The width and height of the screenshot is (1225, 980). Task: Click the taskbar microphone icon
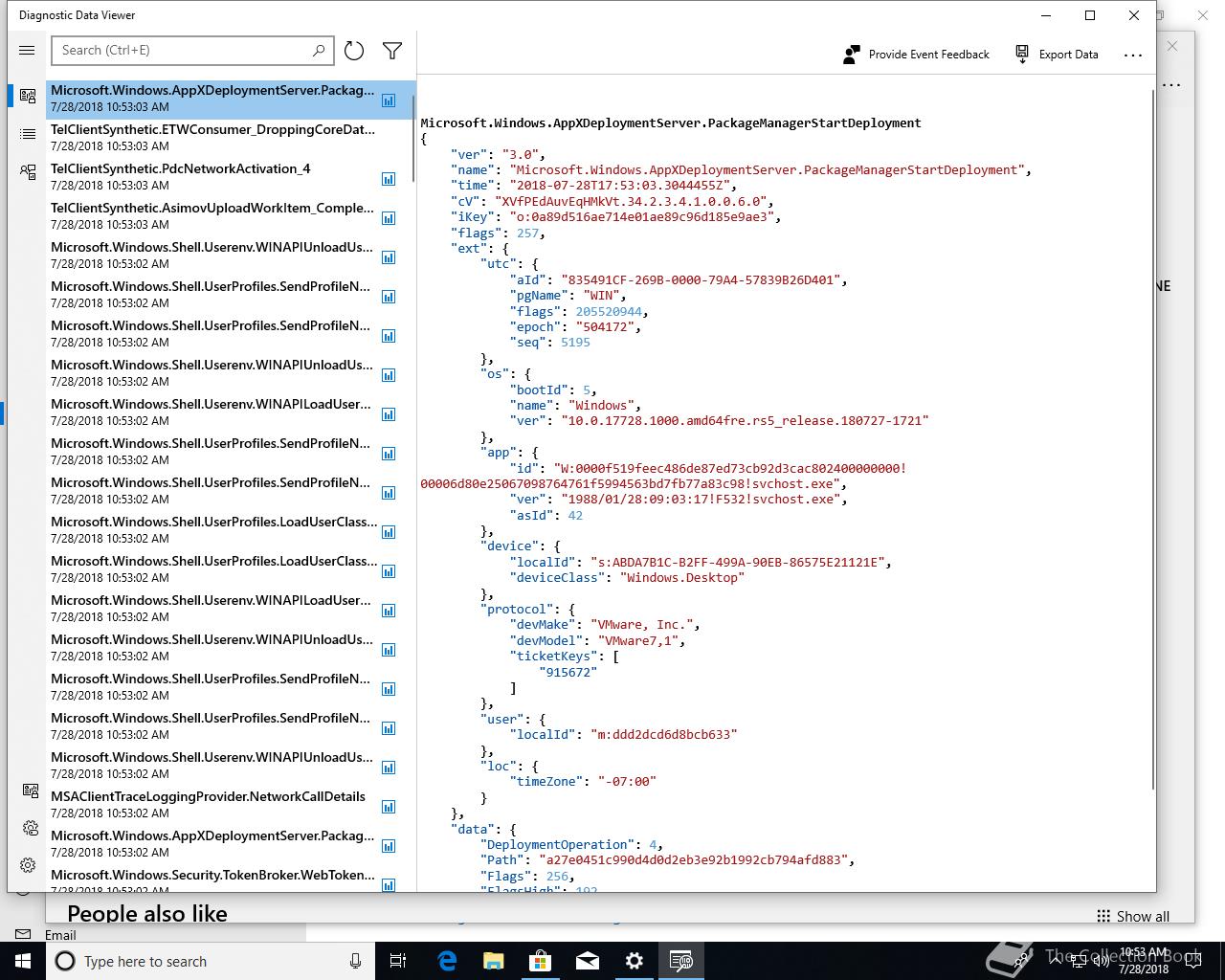click(x=355, y=961)
